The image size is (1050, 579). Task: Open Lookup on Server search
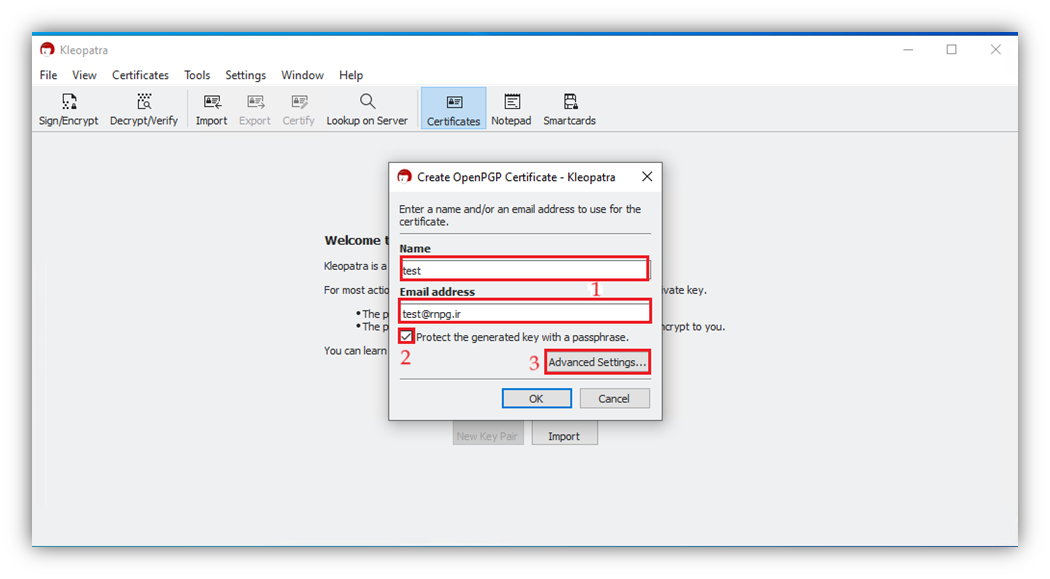(x=367, y=109)
